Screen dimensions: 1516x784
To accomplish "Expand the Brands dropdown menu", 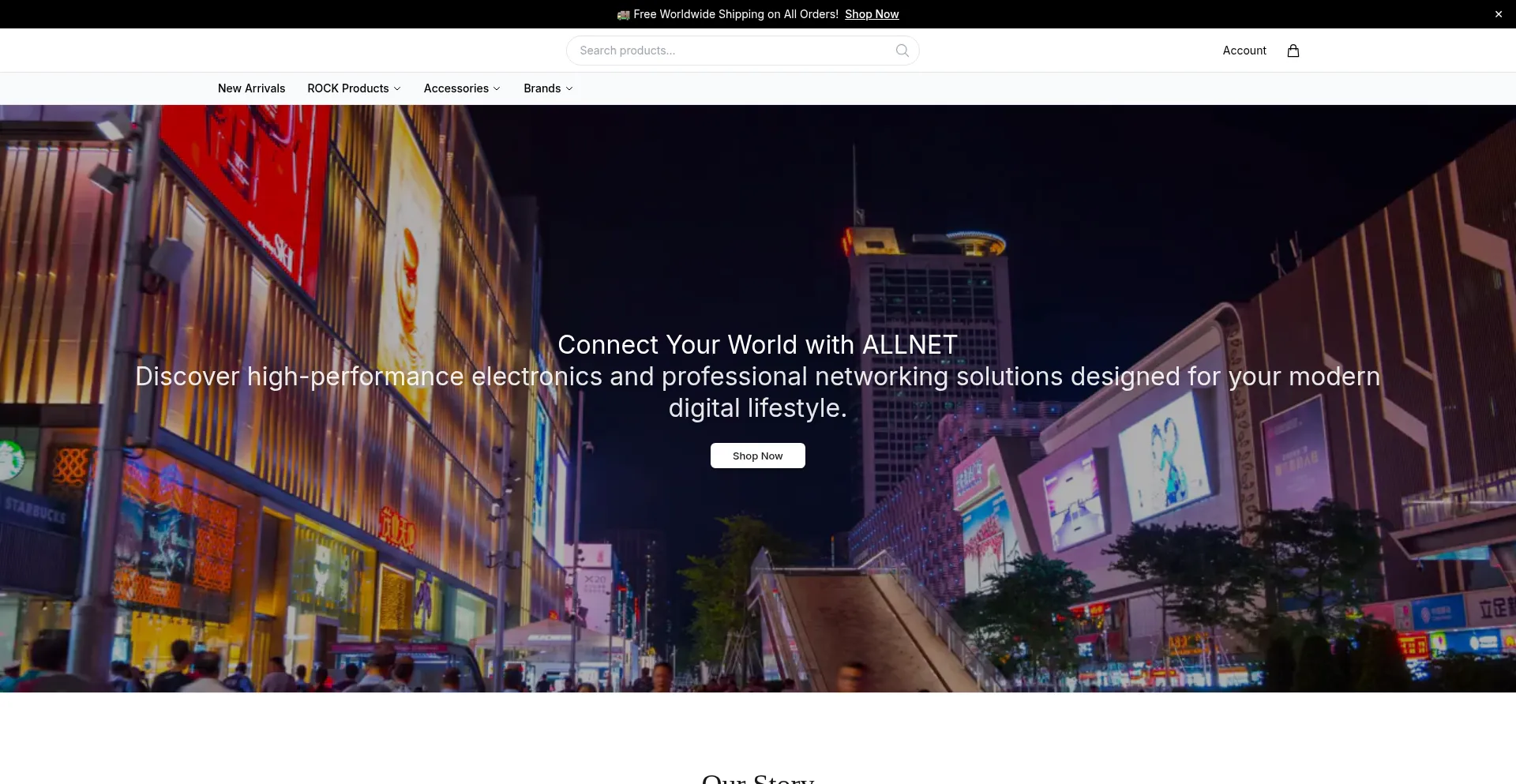I will pyautogui.click(x=548, y=88).
